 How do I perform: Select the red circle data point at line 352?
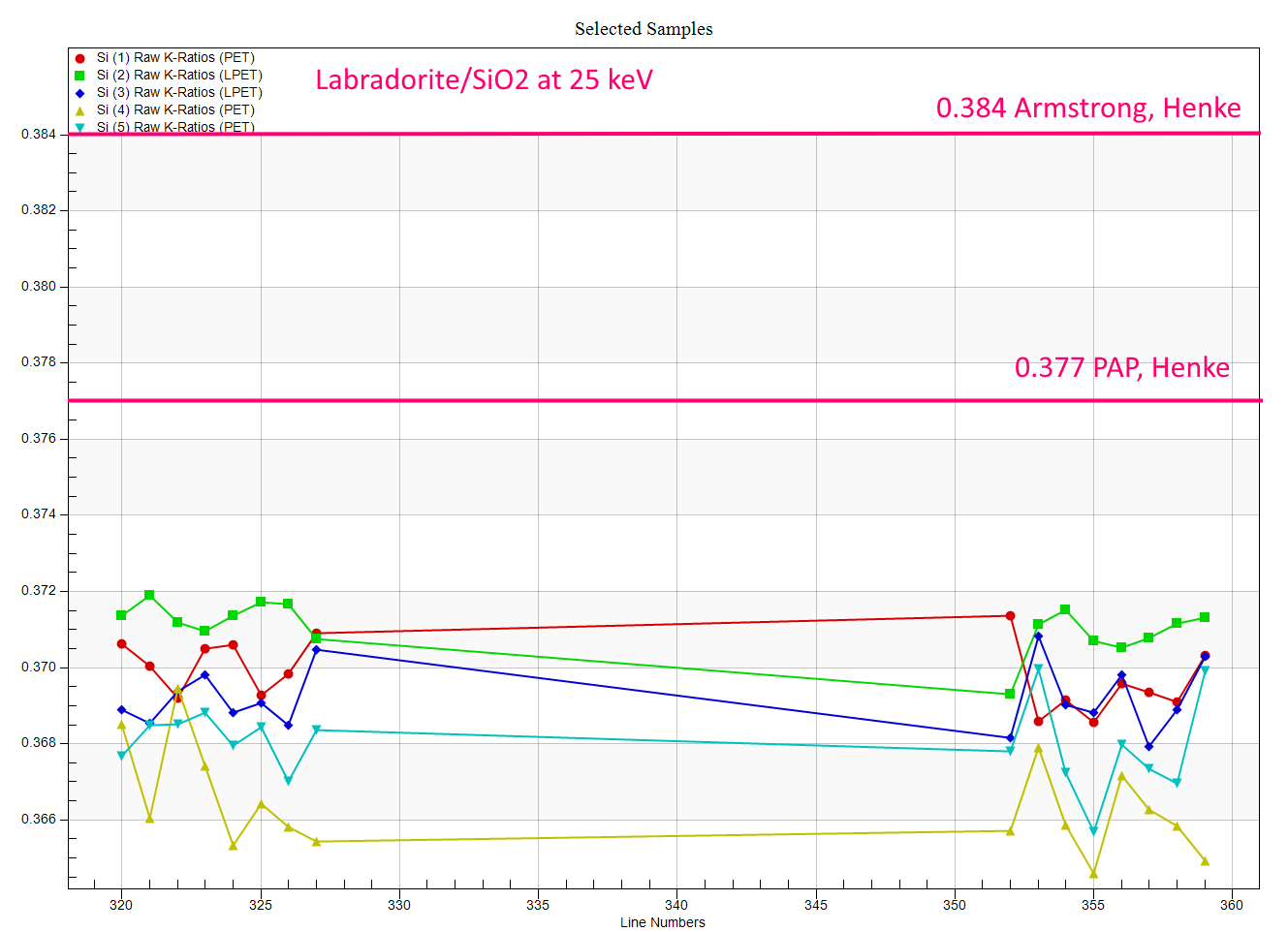pyautogui.click(x=1010, y=616)
